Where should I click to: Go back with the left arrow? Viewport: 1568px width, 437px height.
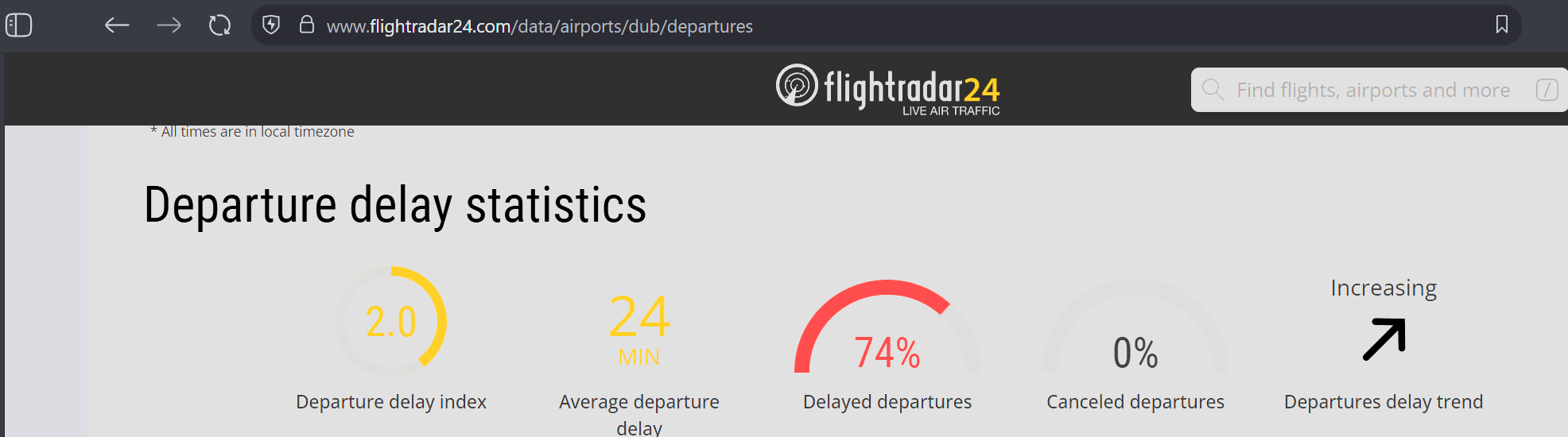pyautogui.click(x=117, y=25)
